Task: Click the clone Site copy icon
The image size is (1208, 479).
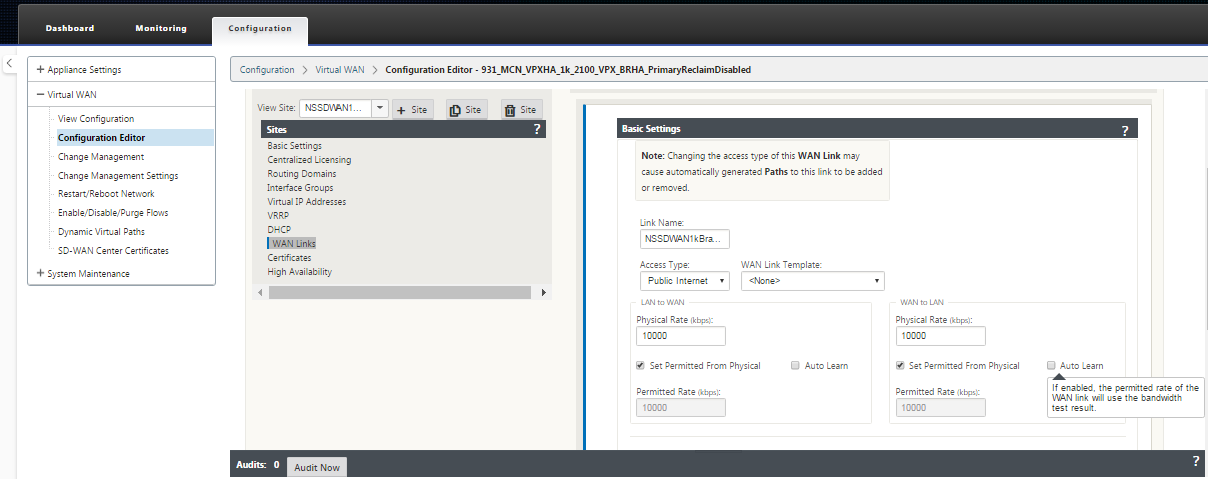Action: coord(467,110)
